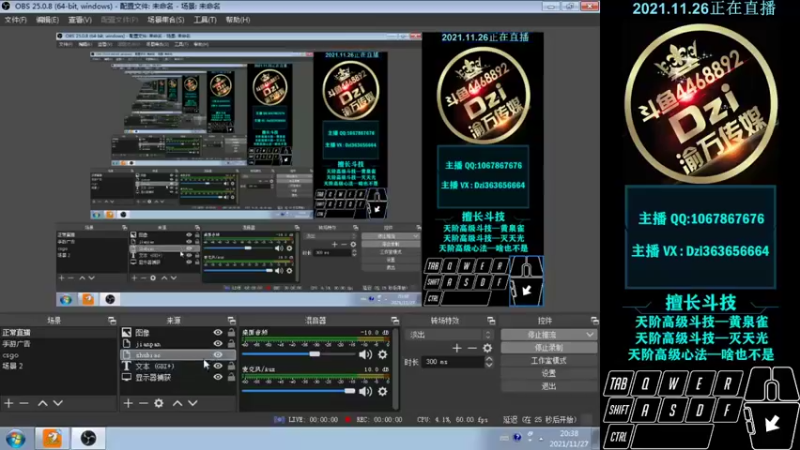Open desktop audio settings gear
Screen dimensions: 800x450
pyautogui.click(x=382, y=354)
